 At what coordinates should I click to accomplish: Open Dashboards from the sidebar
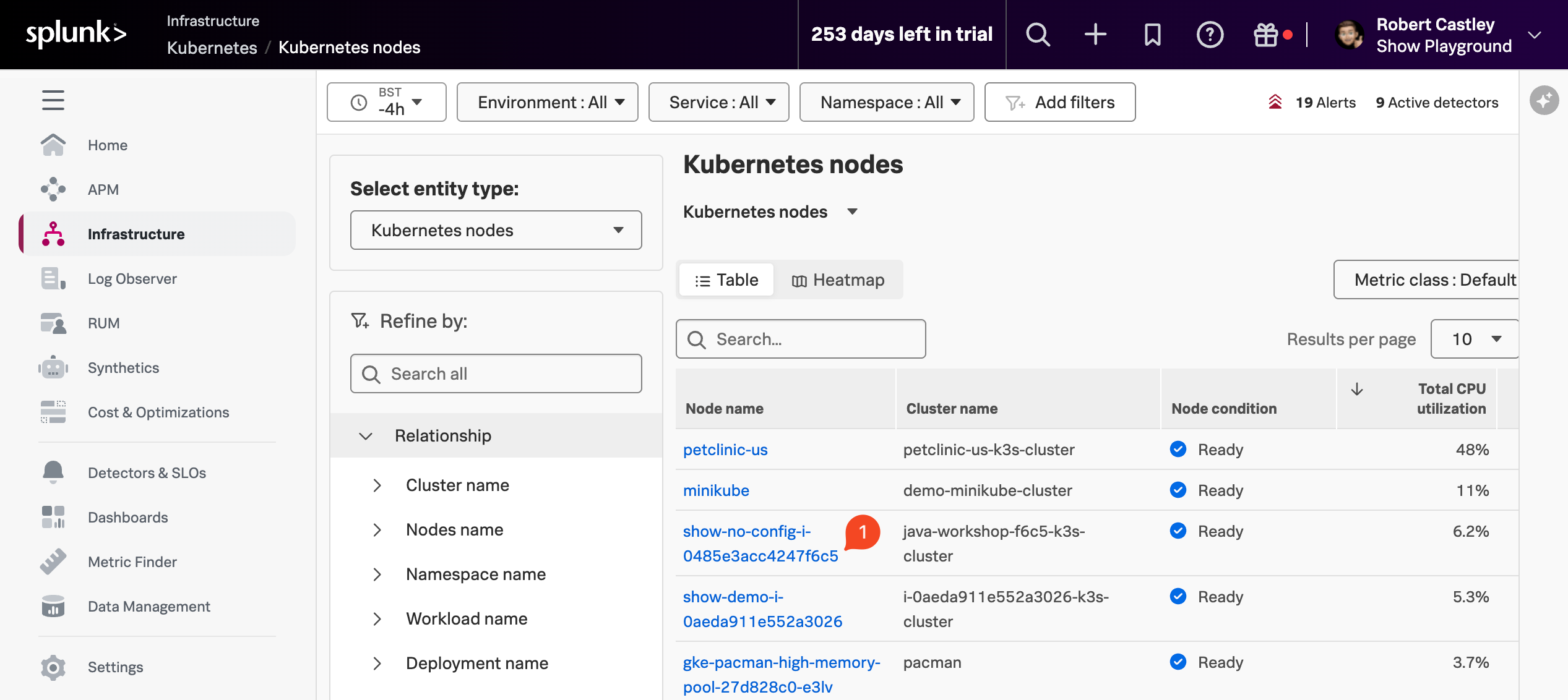128,517
